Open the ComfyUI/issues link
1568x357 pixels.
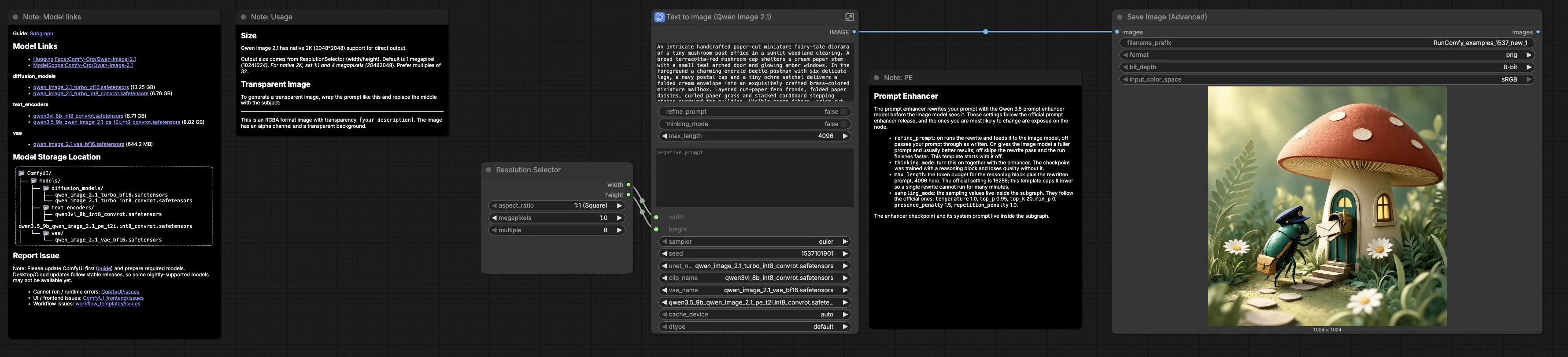[x=120, y=292]
